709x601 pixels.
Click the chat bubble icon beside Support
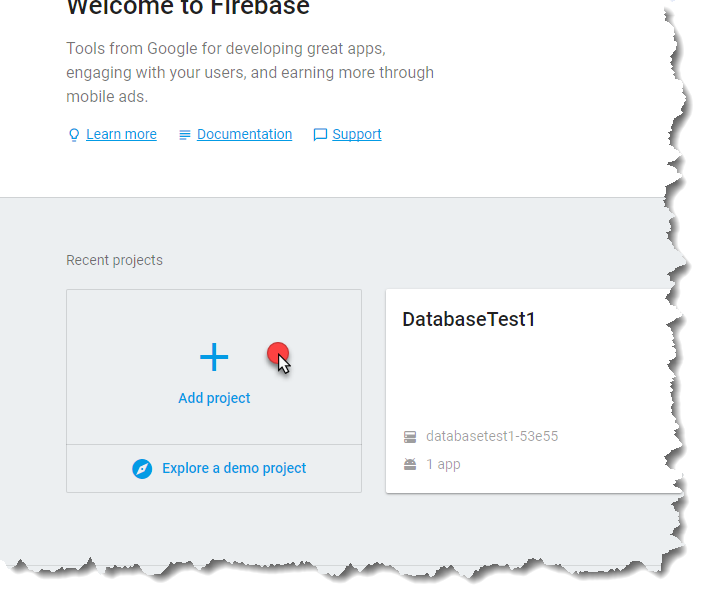point(320,135)
